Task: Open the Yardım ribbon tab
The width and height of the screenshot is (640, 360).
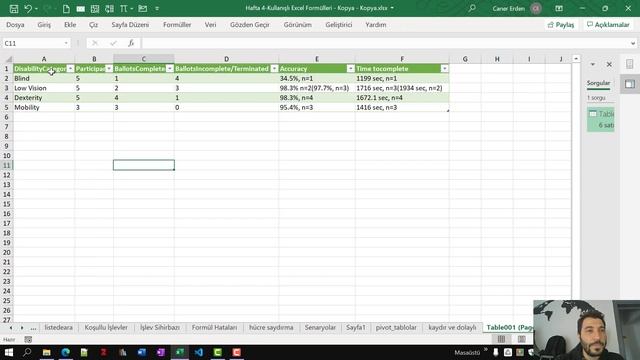Action: tap(376, 25)
